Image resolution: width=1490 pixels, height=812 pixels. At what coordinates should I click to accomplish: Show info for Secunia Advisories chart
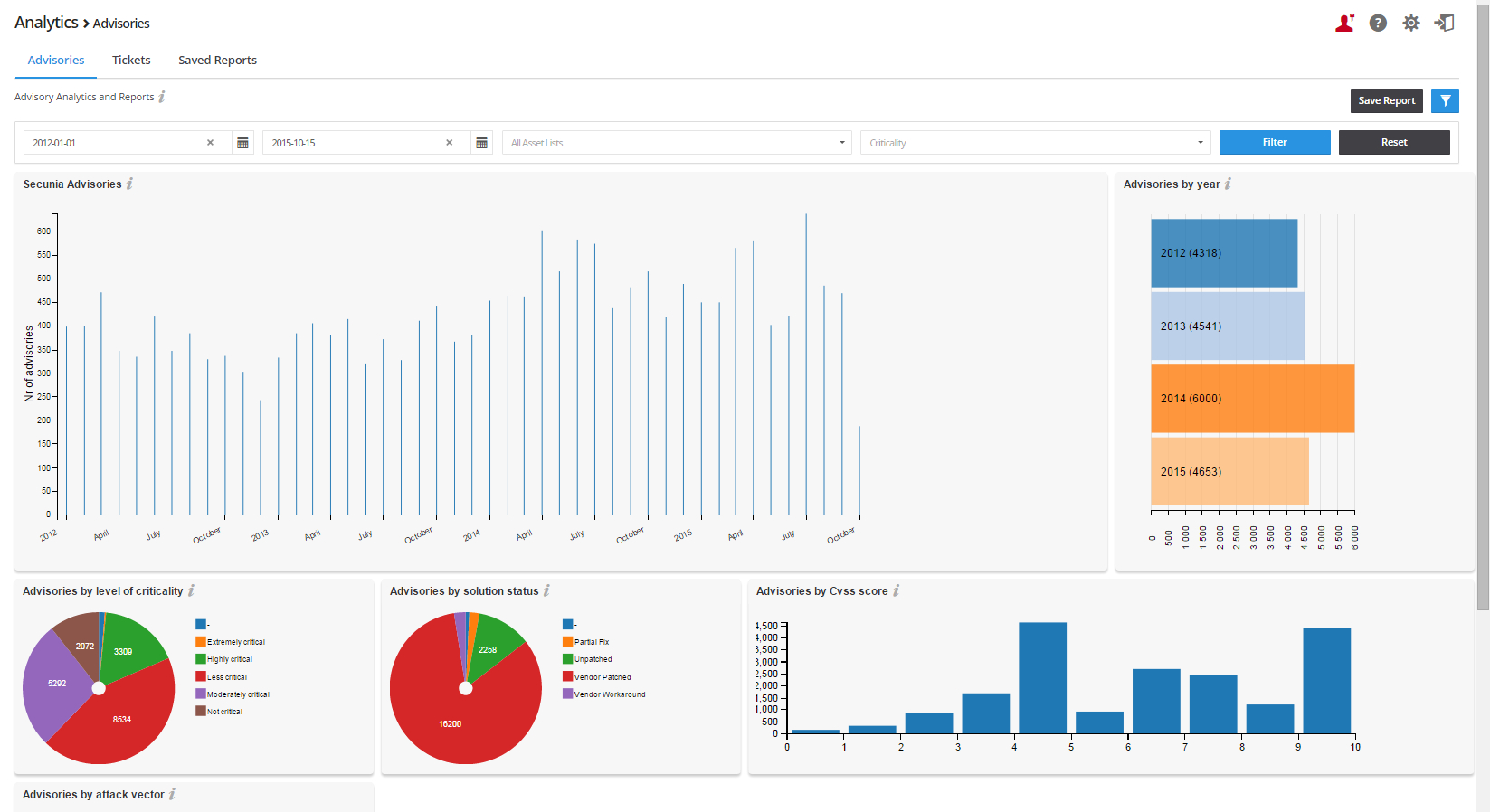click(x=130, y=184)
